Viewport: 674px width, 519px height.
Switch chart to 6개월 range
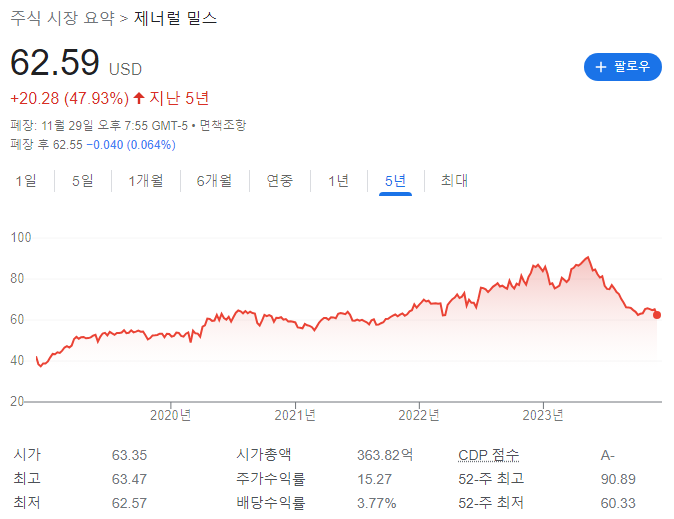click(x=214, y=181)
